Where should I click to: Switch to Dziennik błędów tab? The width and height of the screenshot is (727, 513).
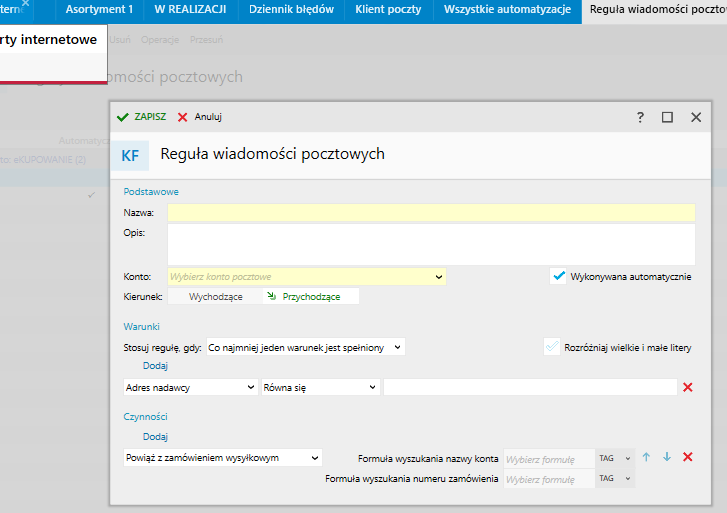[x=290, y=10]
